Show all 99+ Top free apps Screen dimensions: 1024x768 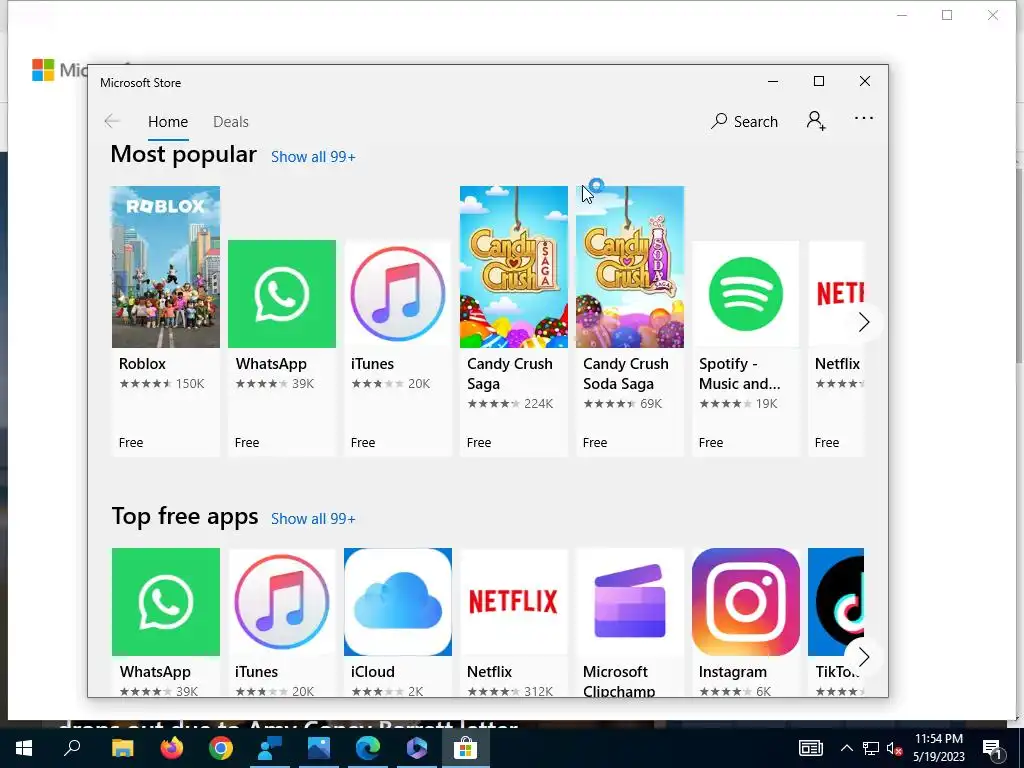(x=313, y=519)
